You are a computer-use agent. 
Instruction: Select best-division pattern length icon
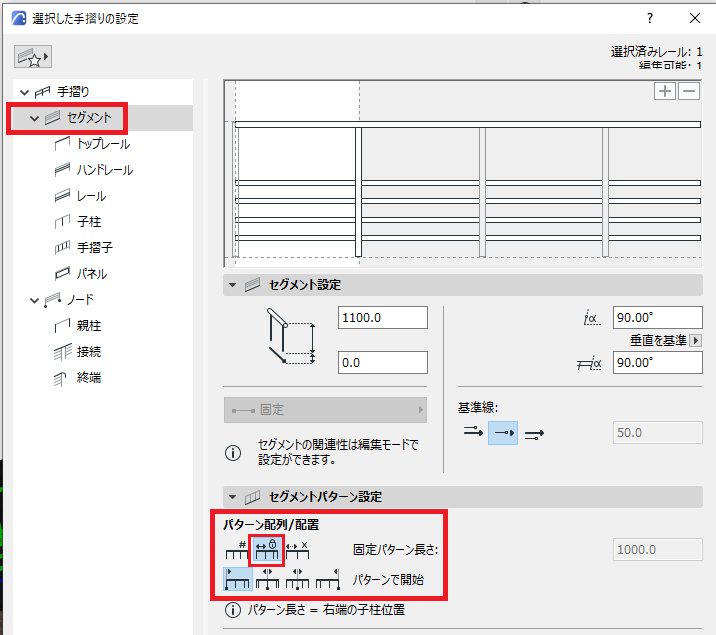[x=297, y=550]
